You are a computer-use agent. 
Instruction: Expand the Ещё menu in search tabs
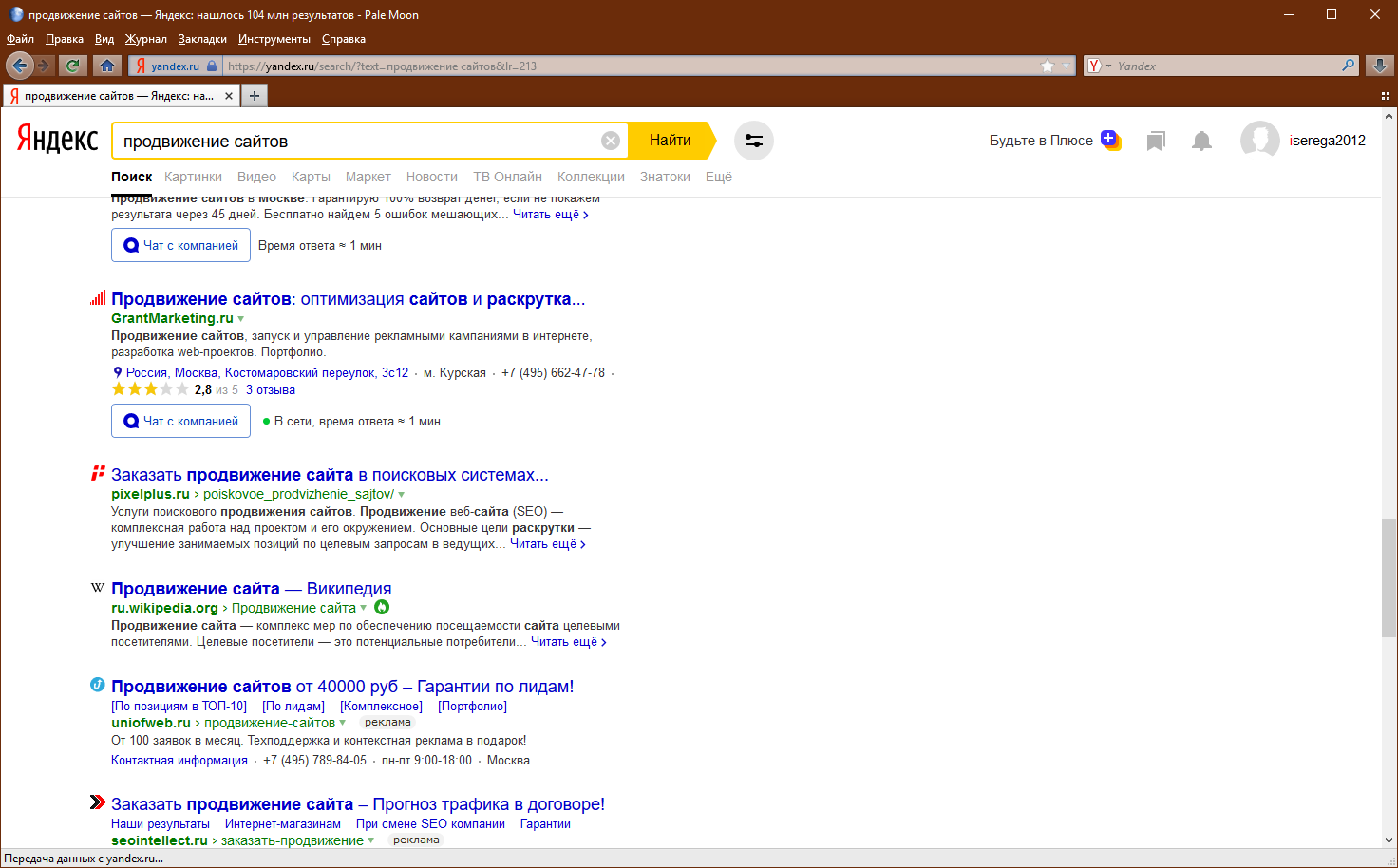pyautogui.click(x=718, y=177)
